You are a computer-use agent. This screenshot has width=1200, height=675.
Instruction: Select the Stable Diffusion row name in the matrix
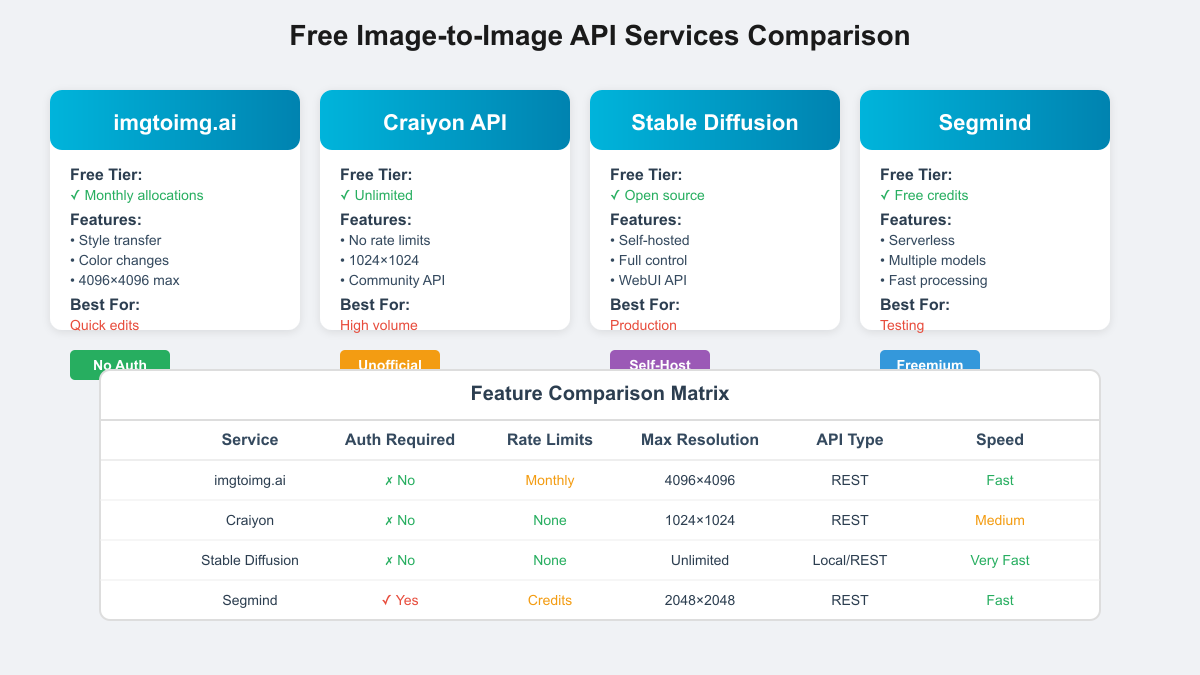250,560
